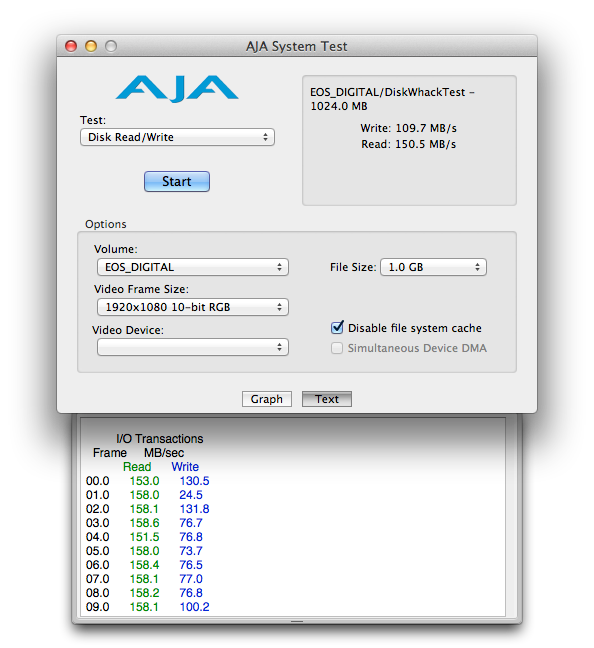Open the Test dropdown showing Disk Read/Write
594x648 pixels.
[x=177, y=137]
